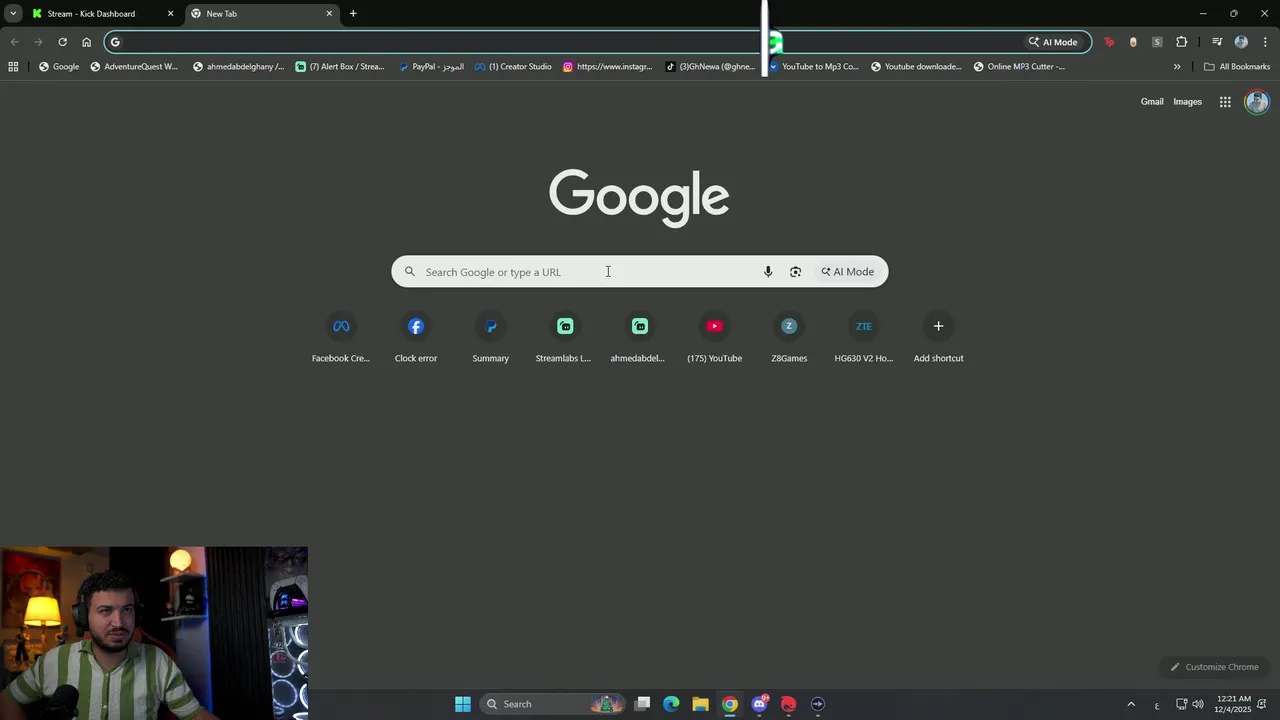Start voice search with the microphone icon

click(768, 272)
